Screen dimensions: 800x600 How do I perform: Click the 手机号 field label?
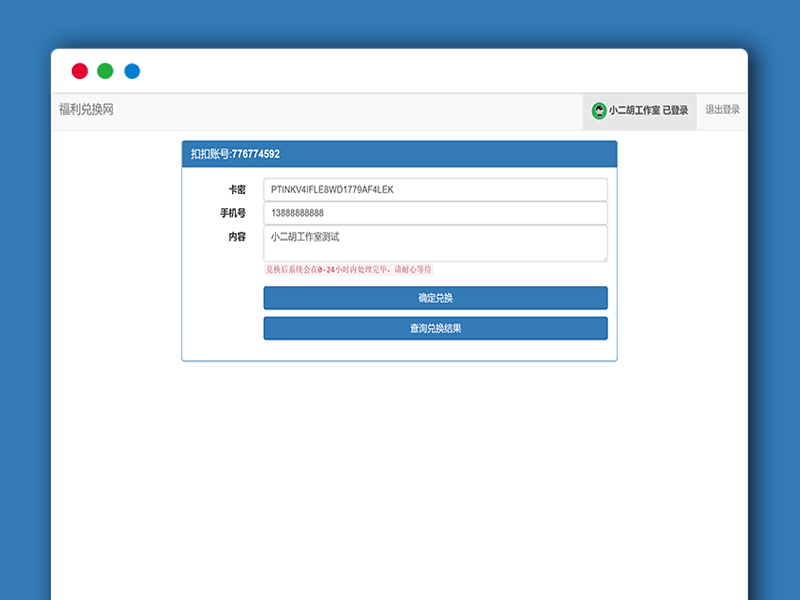tap(233, 213)
